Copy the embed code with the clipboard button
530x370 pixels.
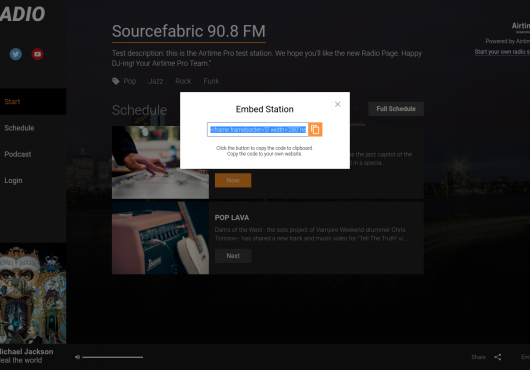pyautogui.click(x=315, y=129)
